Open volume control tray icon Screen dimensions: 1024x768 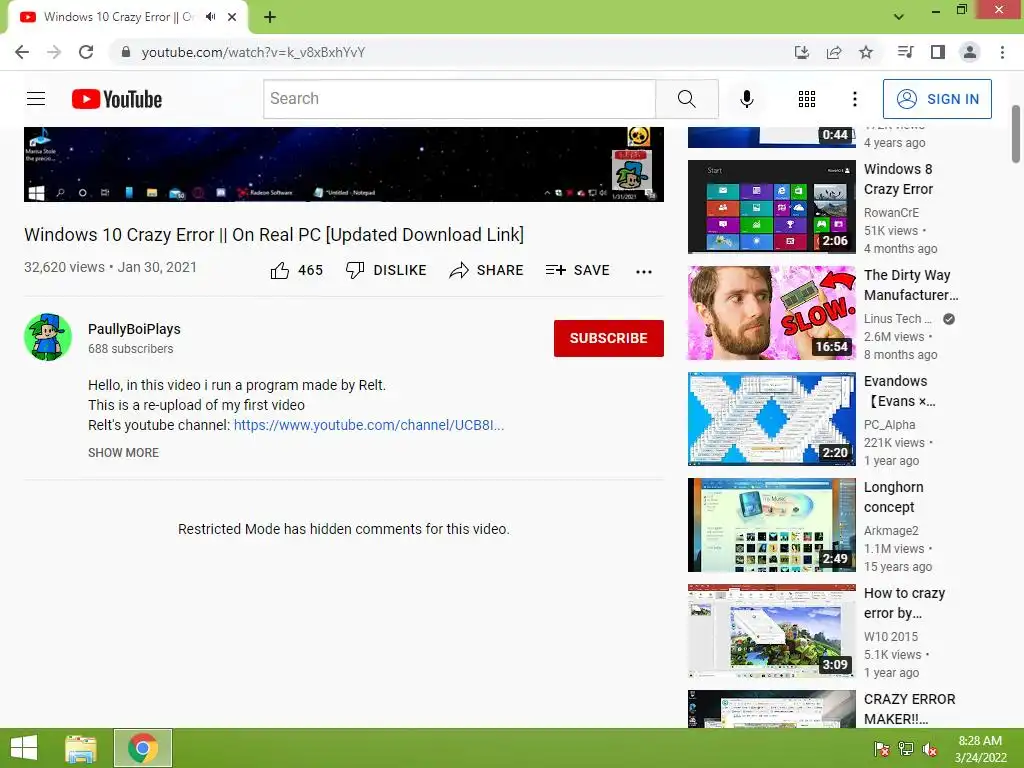(x=929, y=749)
